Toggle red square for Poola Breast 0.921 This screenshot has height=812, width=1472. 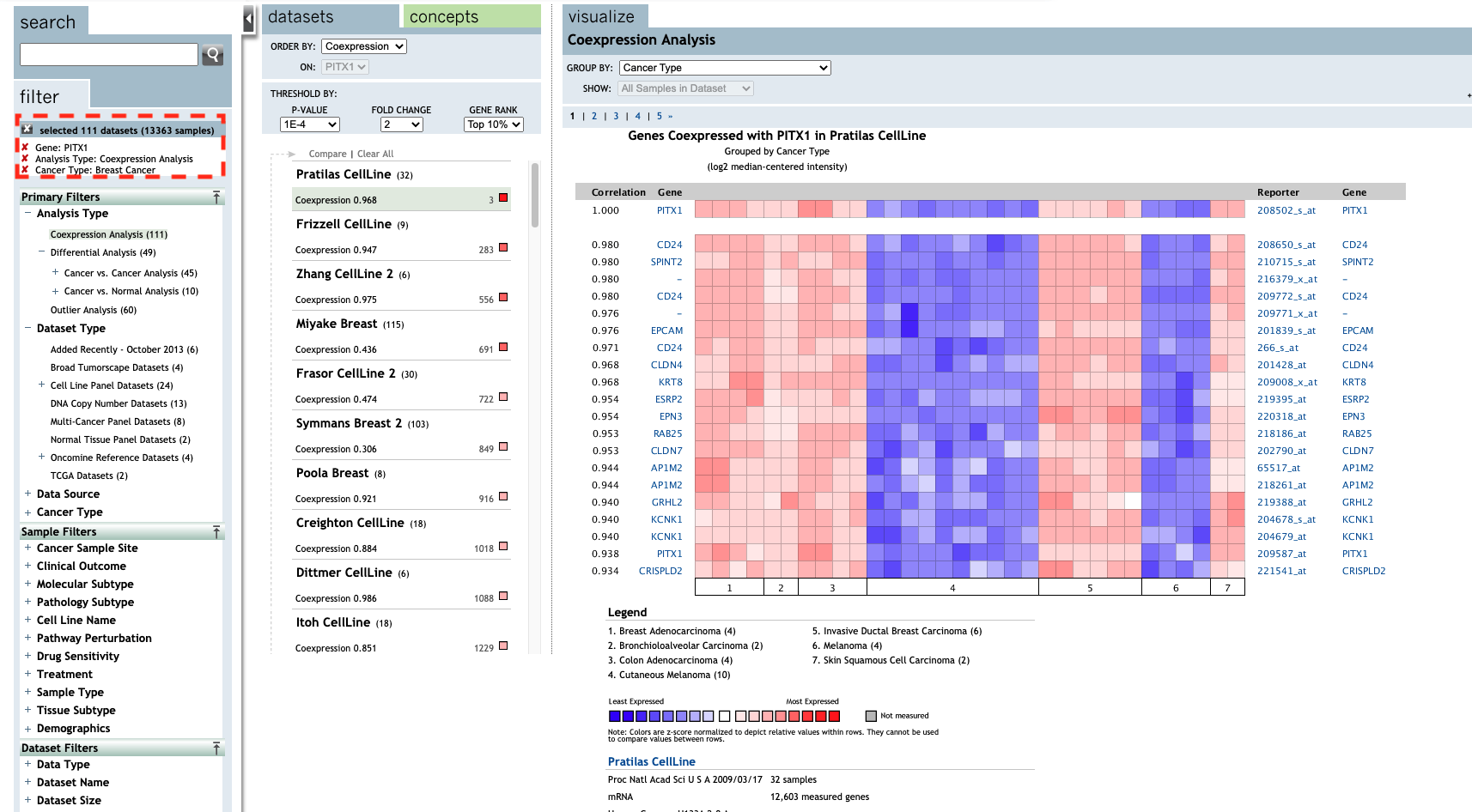click(x=503, y=497)
